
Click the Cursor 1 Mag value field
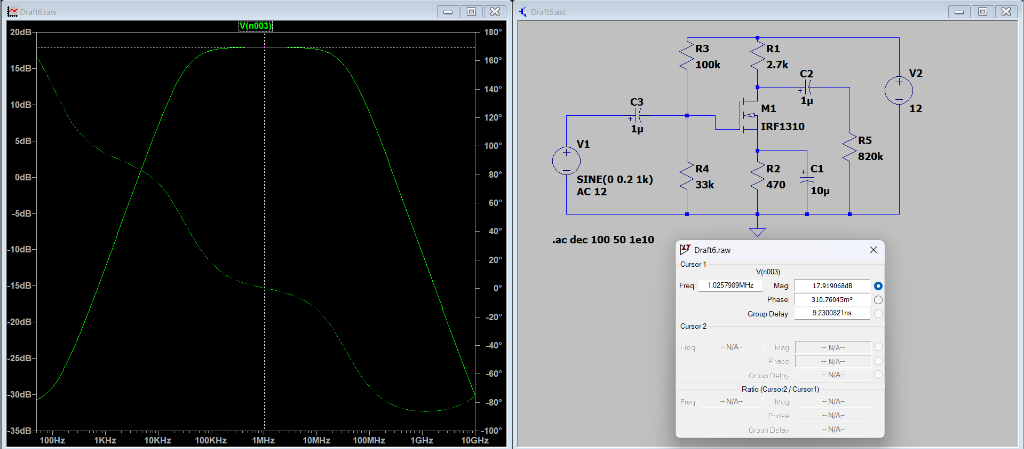click(831, 286)
